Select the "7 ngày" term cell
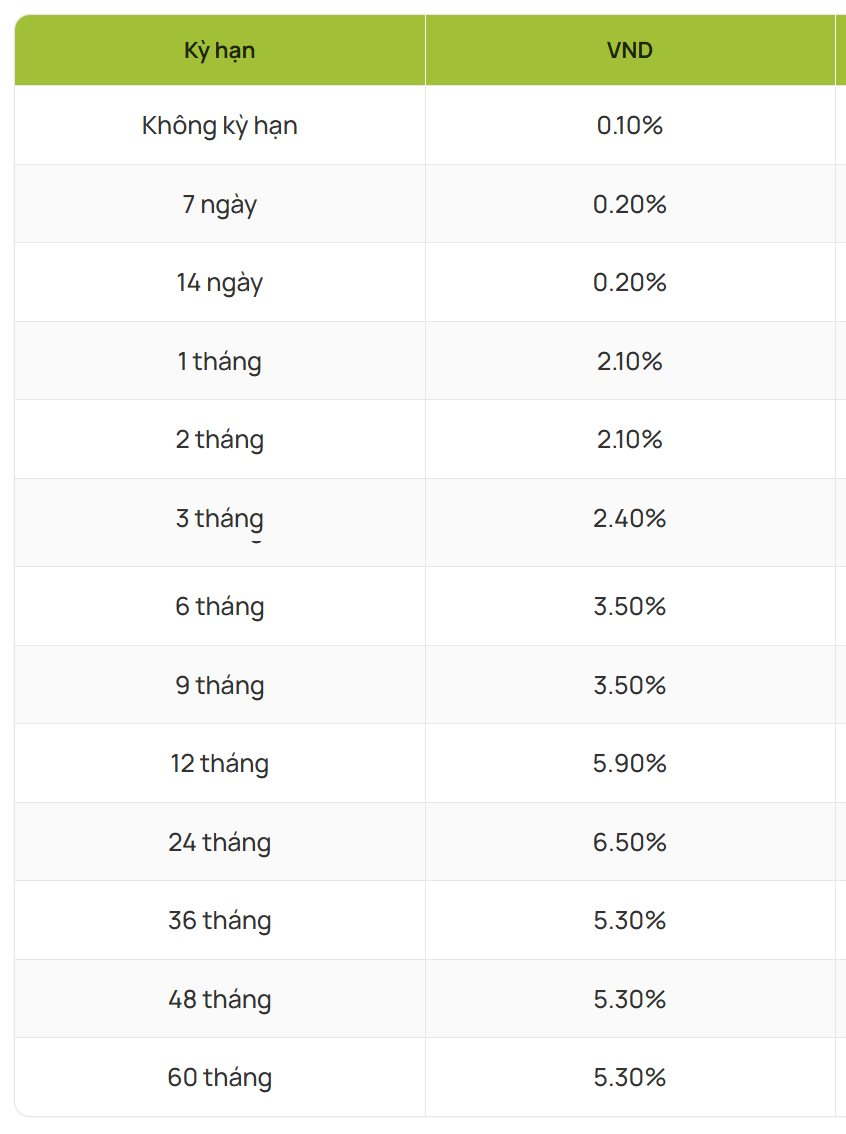The image size is (846, 1134). pyautogui.click(x=219, y=205)
